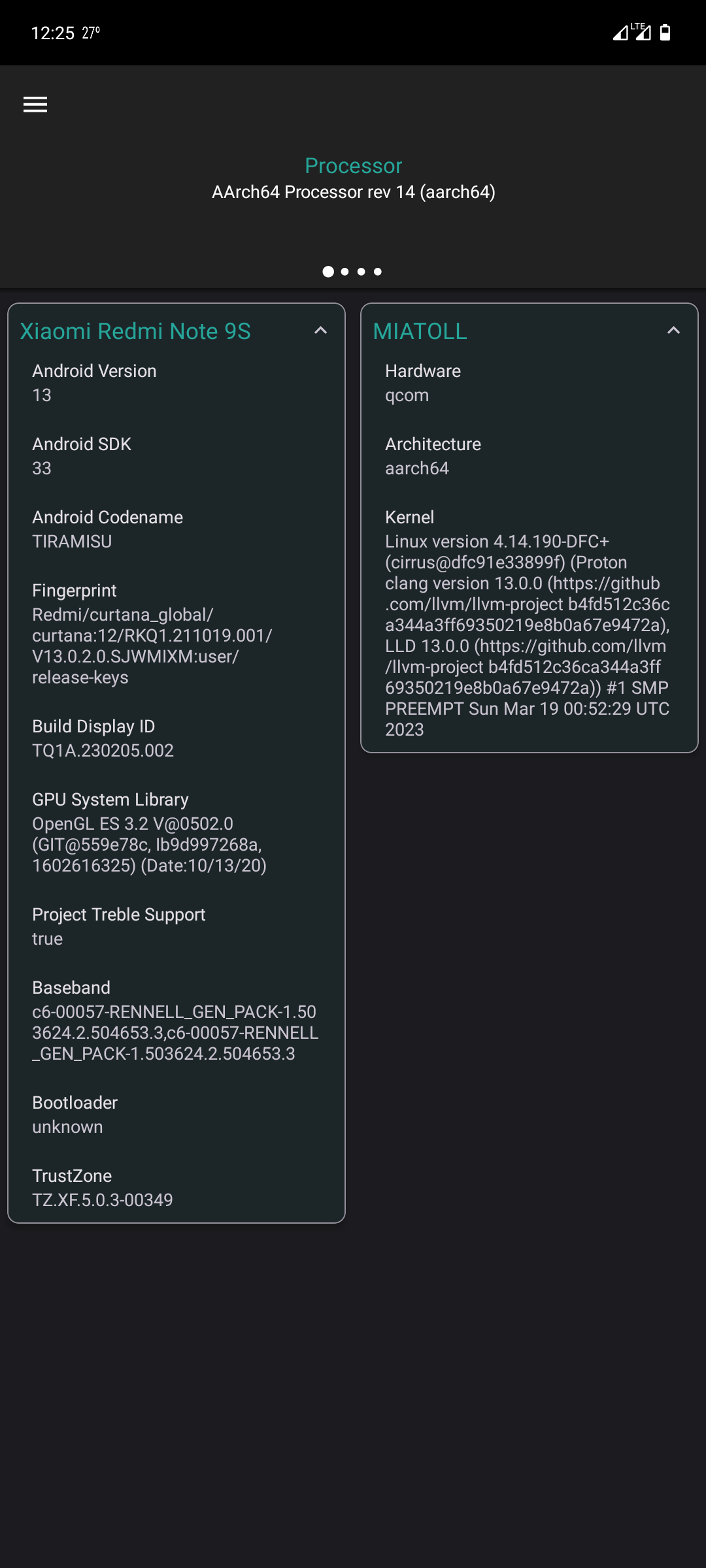
Task: Collapse the Xiaomi Redmi Note 9S card
Action: pos(320,331)
